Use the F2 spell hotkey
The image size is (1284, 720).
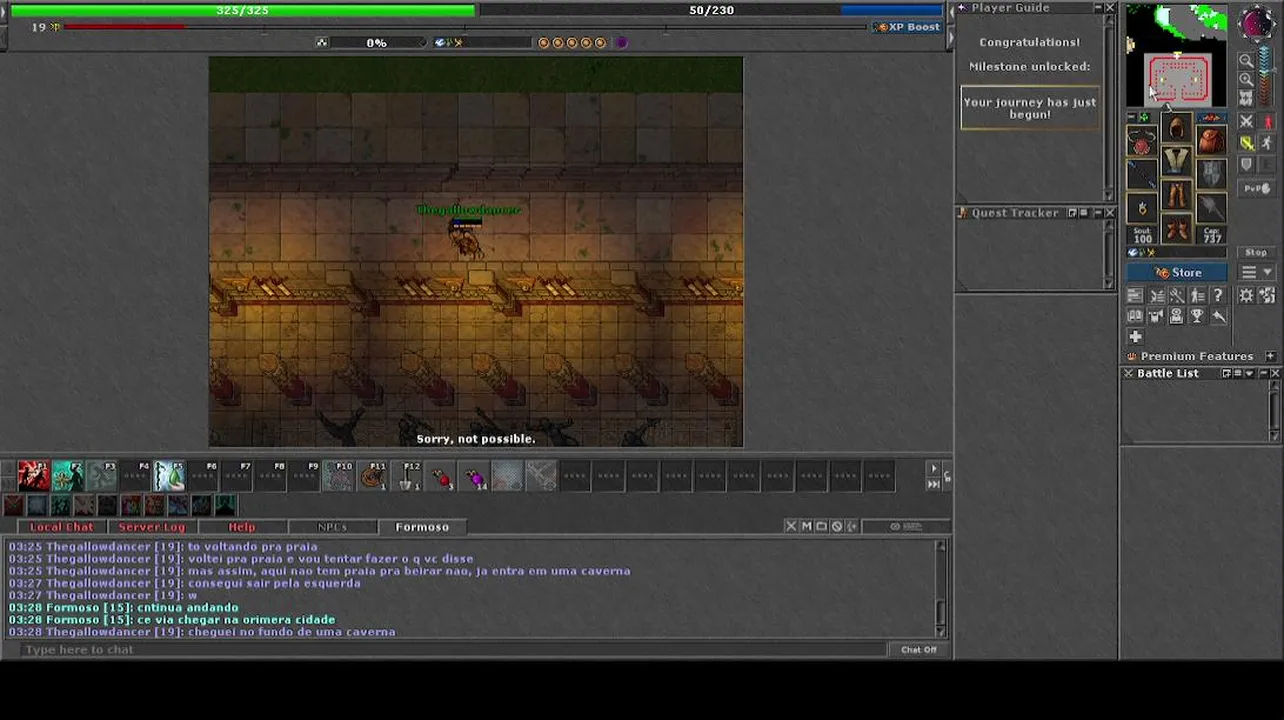[67, 475]
